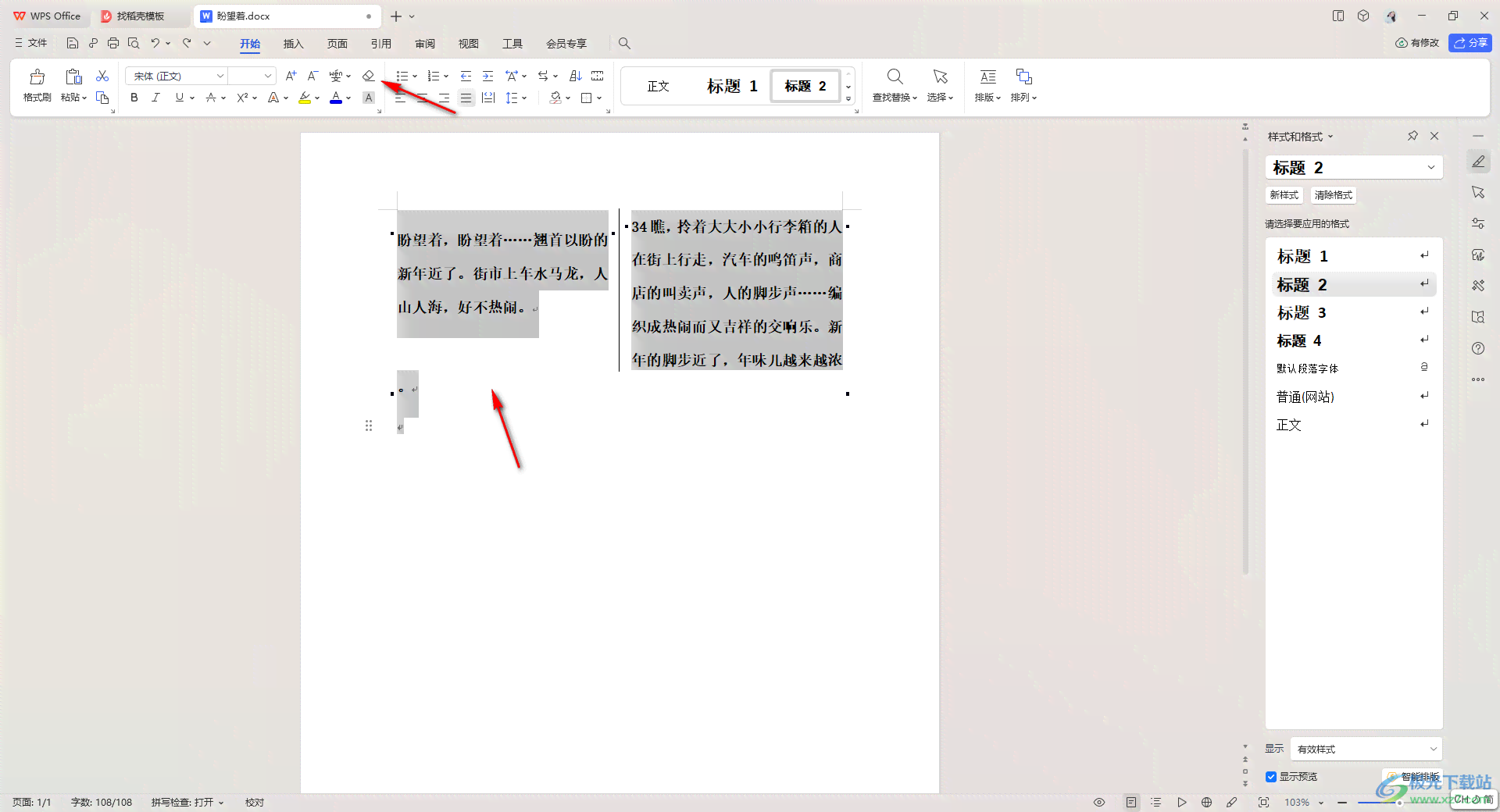Switch to the 找稻壳模板 window tab
Screen dimensions: 1500x812
click(141, 16)
